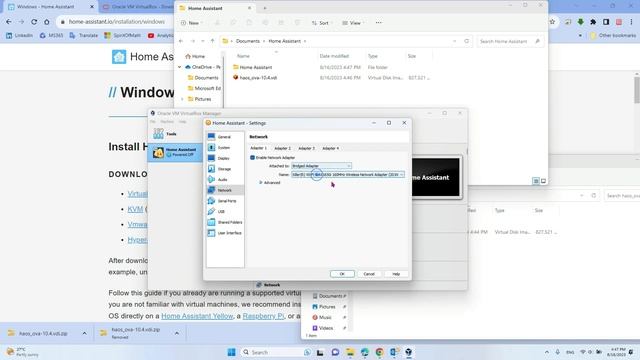Click the Home Assistant VM preview thumbnail
This screenshot has height=360, width=640.
(x=436, y=177)
